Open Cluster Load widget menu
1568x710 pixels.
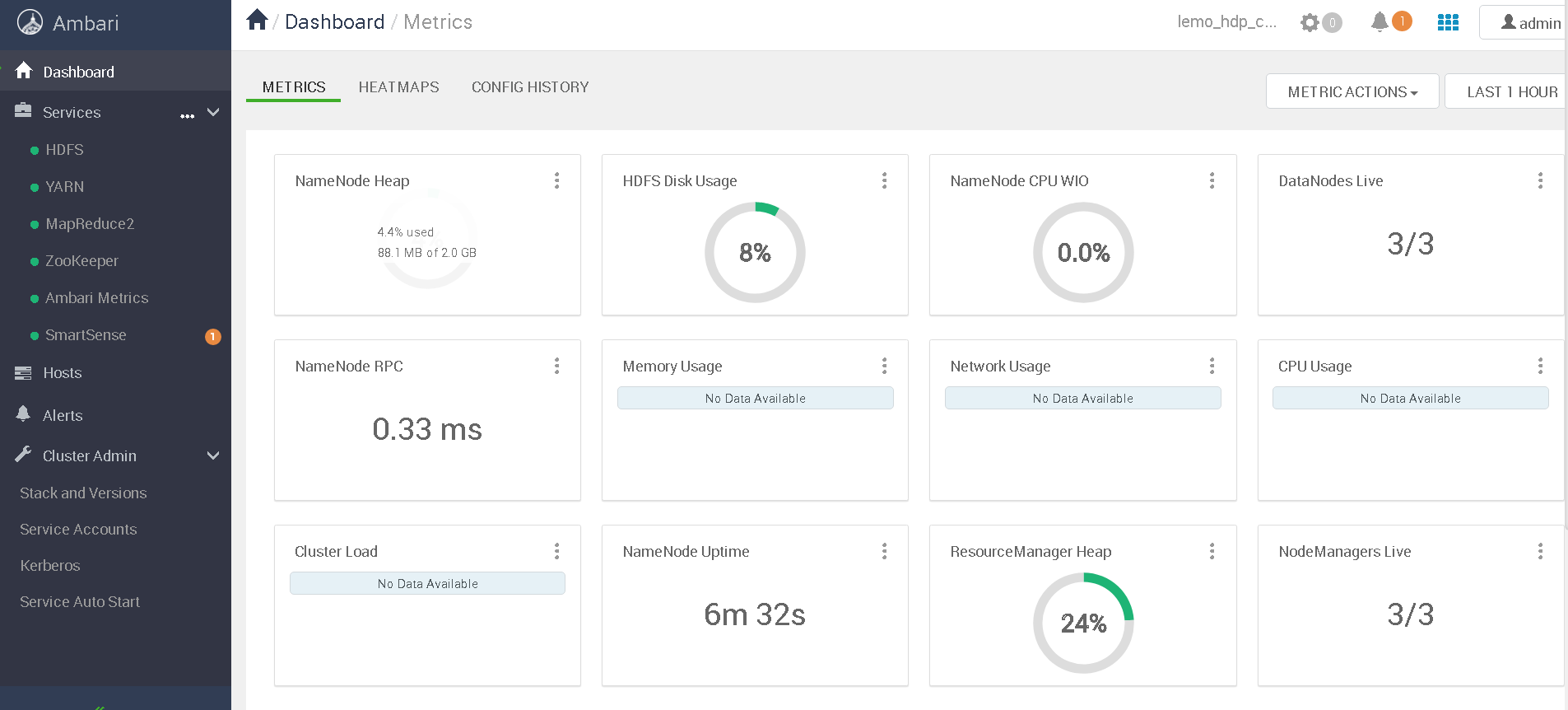point(557,551)
